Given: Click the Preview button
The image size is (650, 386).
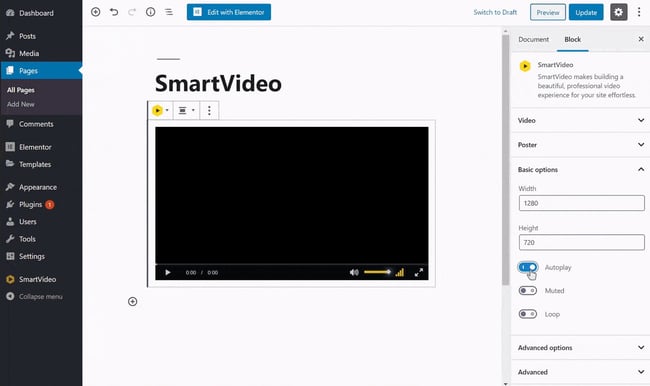Looking at the screenshot, I should pos(548,12).
